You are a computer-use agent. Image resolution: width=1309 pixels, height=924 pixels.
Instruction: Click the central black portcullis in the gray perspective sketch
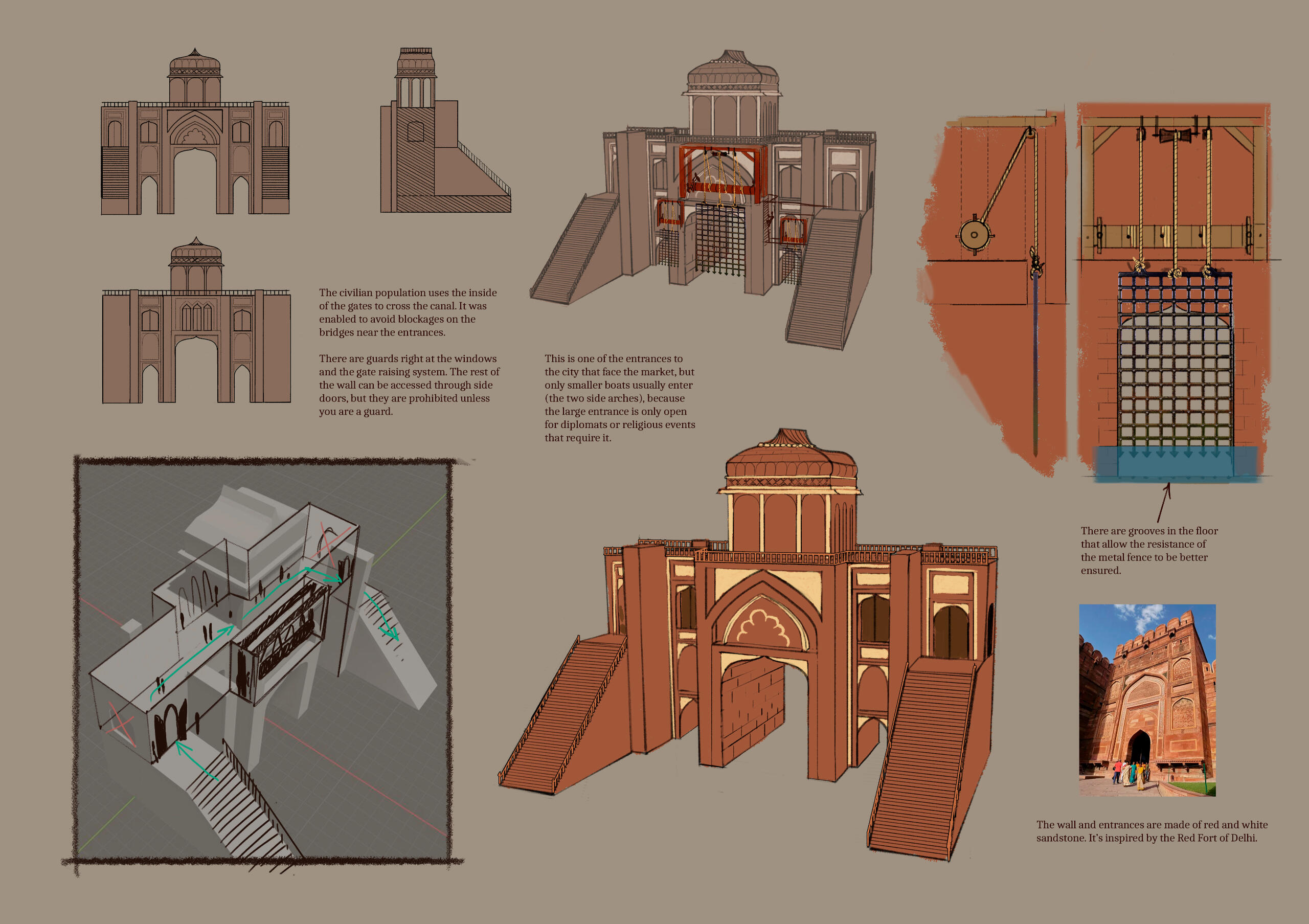pos(720,239)
